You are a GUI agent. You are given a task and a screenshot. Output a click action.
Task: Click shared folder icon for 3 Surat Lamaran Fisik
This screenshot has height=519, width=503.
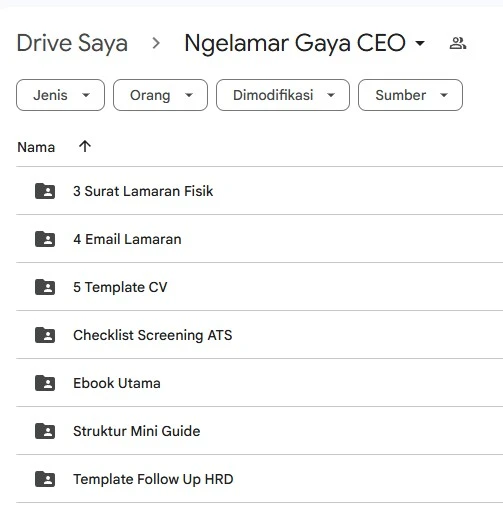pos(45,191)
